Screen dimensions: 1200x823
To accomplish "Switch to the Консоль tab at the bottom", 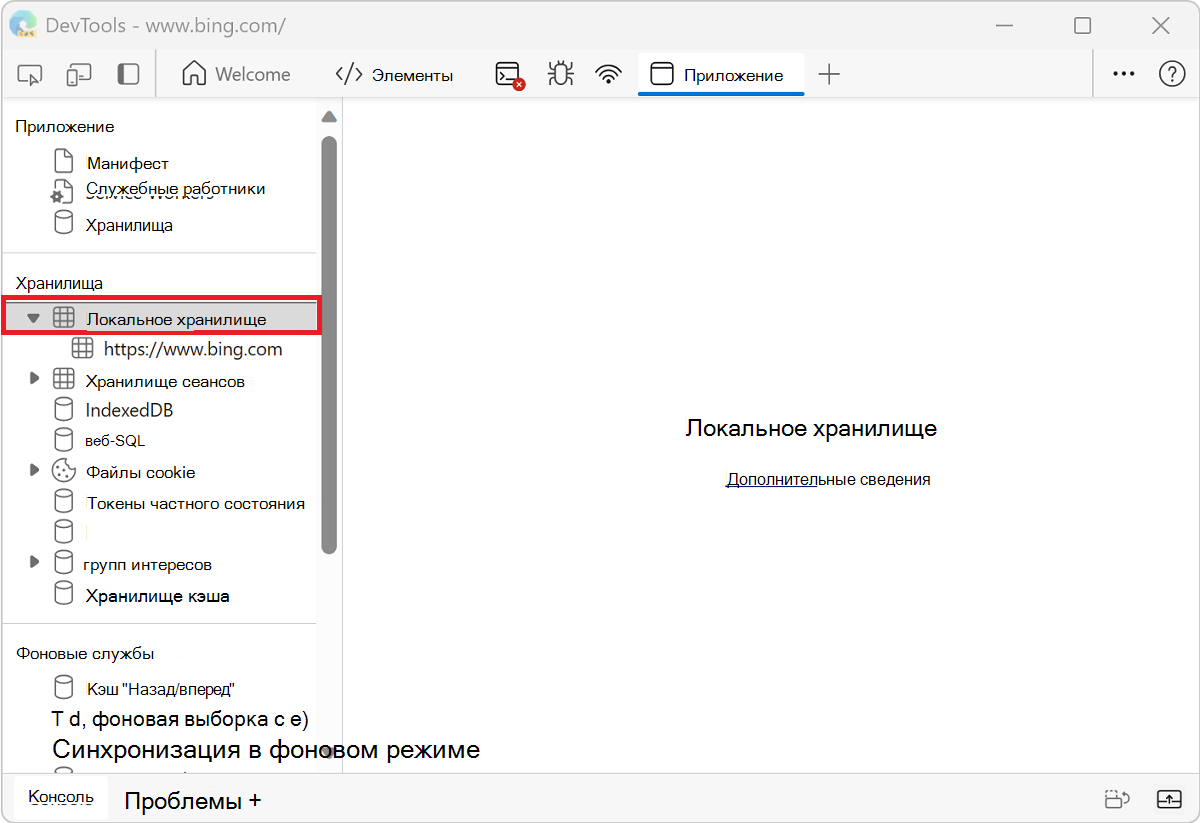I will (x=59, y=797).
